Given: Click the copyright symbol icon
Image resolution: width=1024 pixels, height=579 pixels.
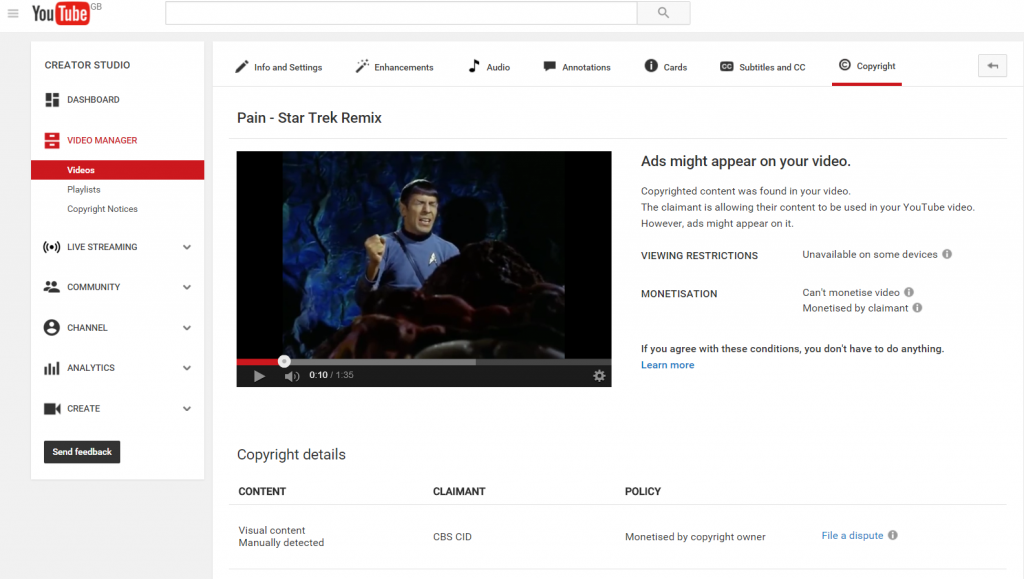Looking at the screenshot, I should point(844,65).
